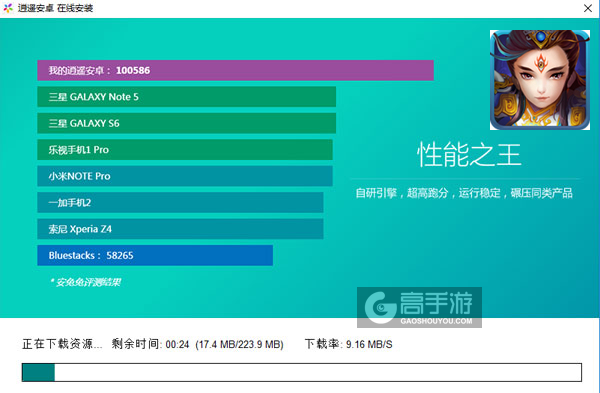Click the 高手游 watermark logo

(x=419, y=307)
